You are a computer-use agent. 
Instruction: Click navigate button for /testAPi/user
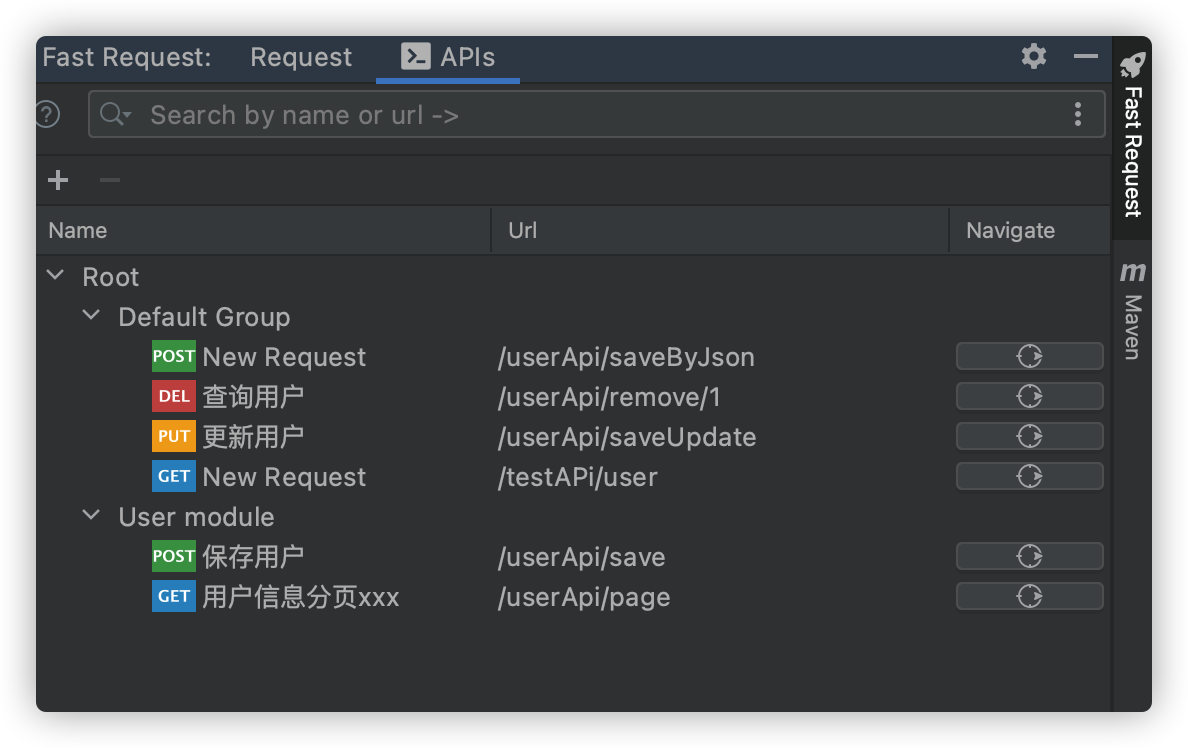pos(1029,476)
